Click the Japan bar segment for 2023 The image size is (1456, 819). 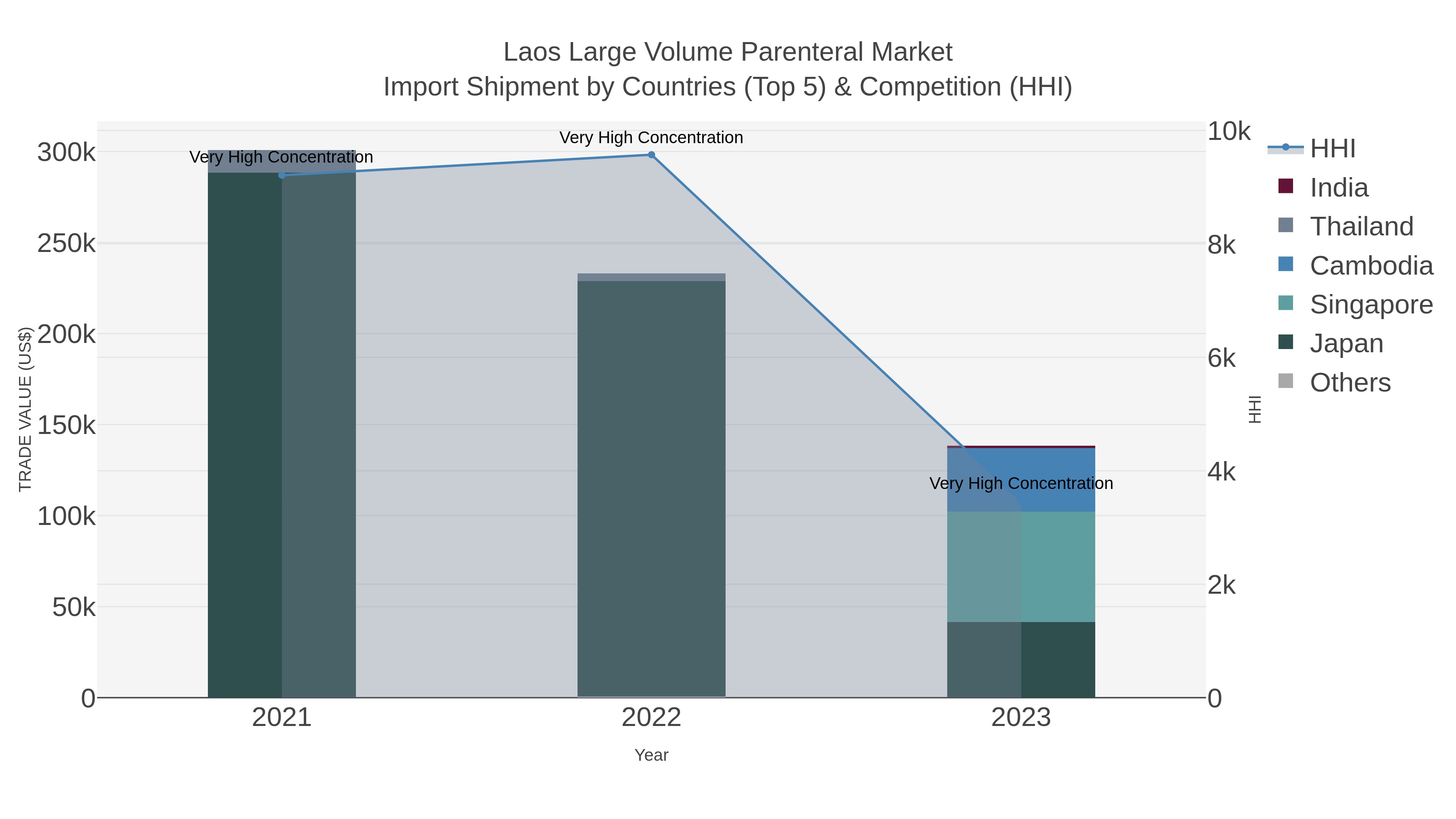[x=1021, y=660]
